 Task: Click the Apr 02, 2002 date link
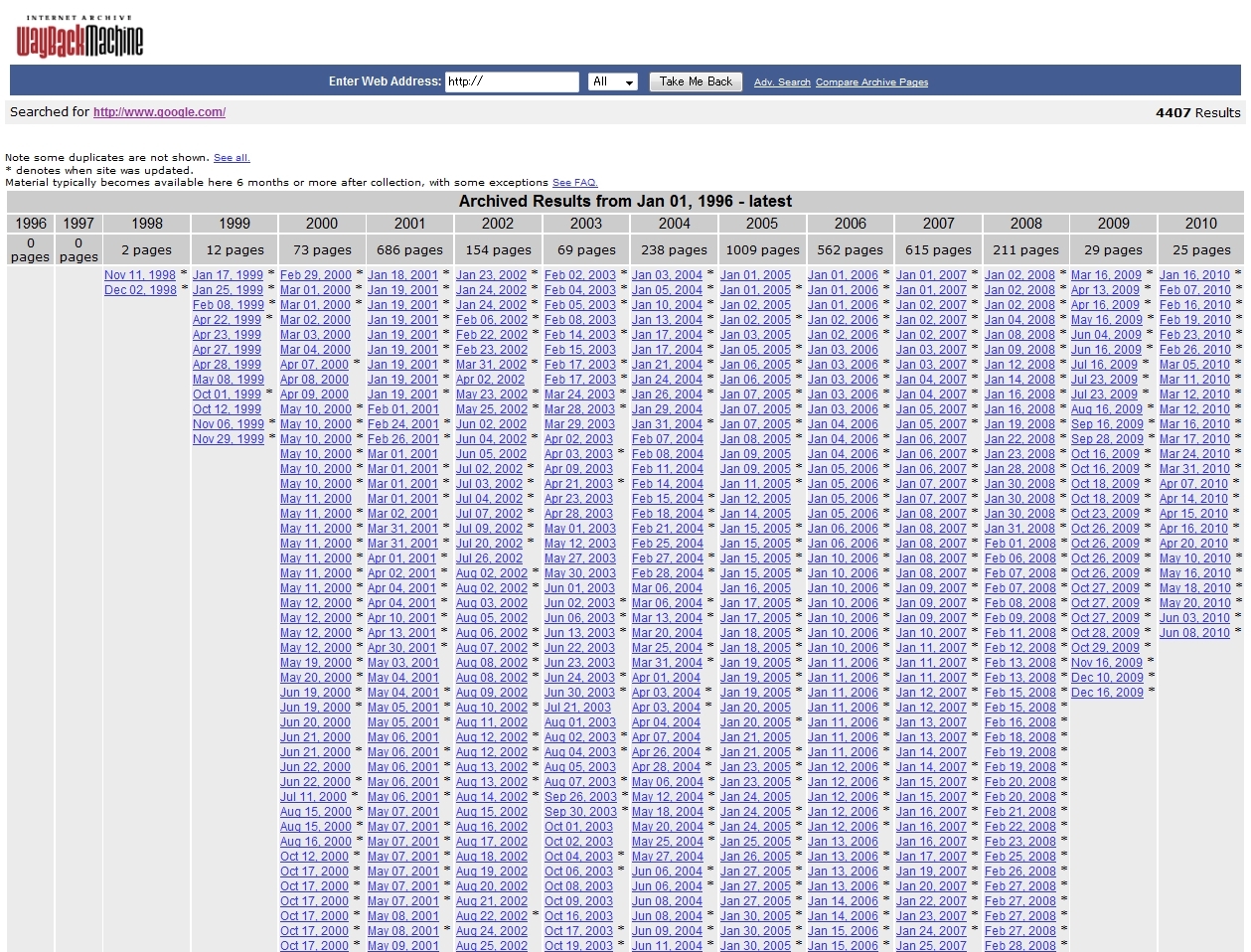490,380
